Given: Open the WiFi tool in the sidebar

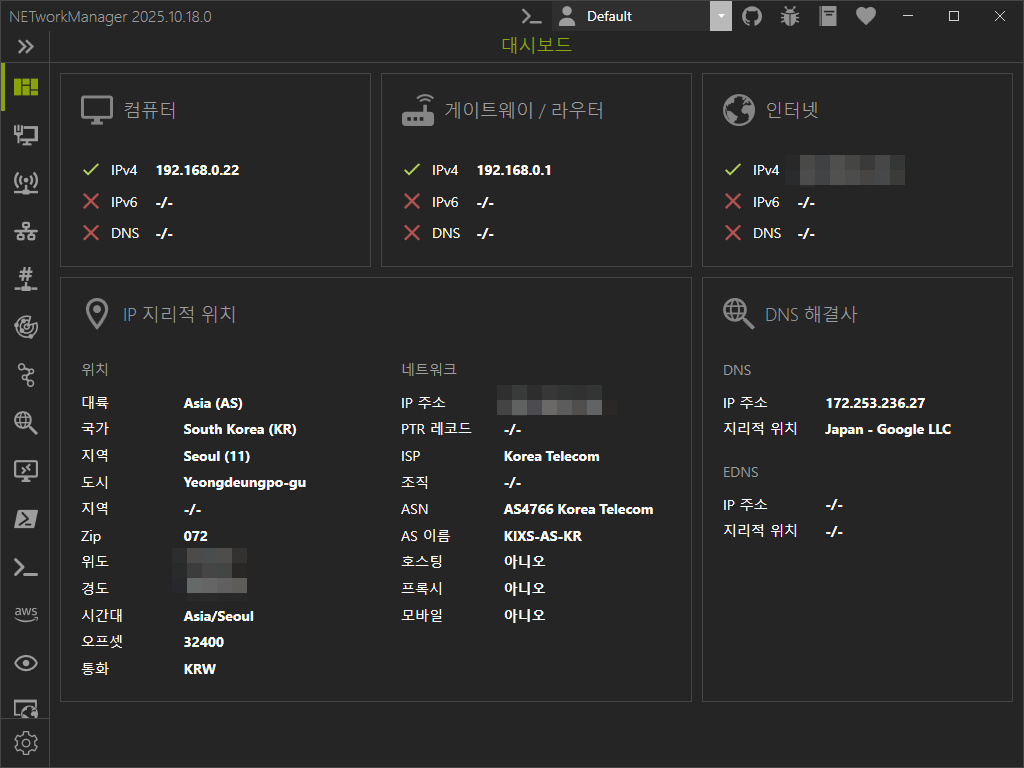Looking at the screenshot, I should point(25,183).
